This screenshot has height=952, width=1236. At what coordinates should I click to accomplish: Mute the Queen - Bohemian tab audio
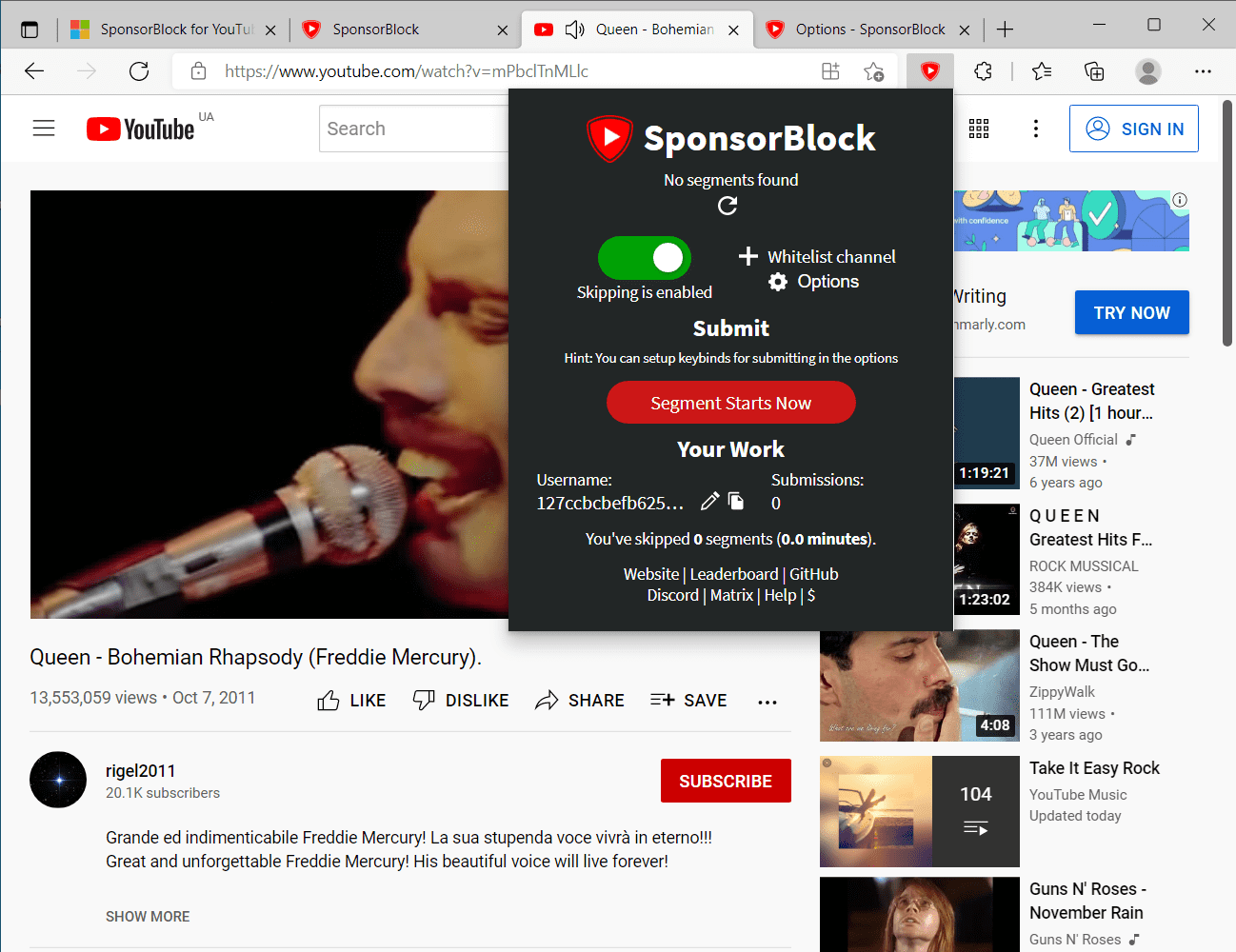[574, 30]
